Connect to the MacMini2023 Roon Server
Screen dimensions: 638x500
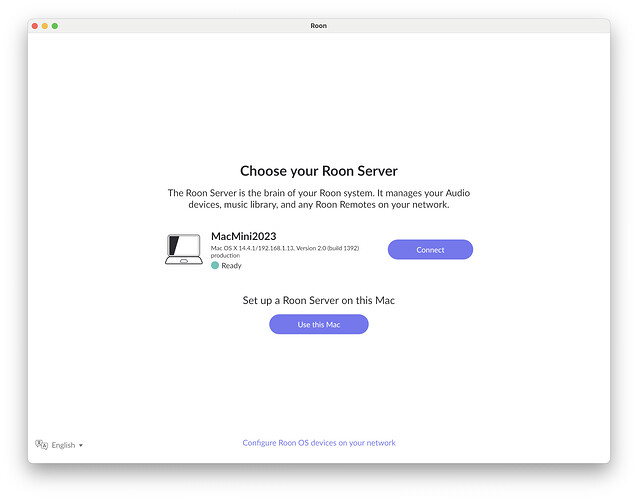[x=430, y=249]
